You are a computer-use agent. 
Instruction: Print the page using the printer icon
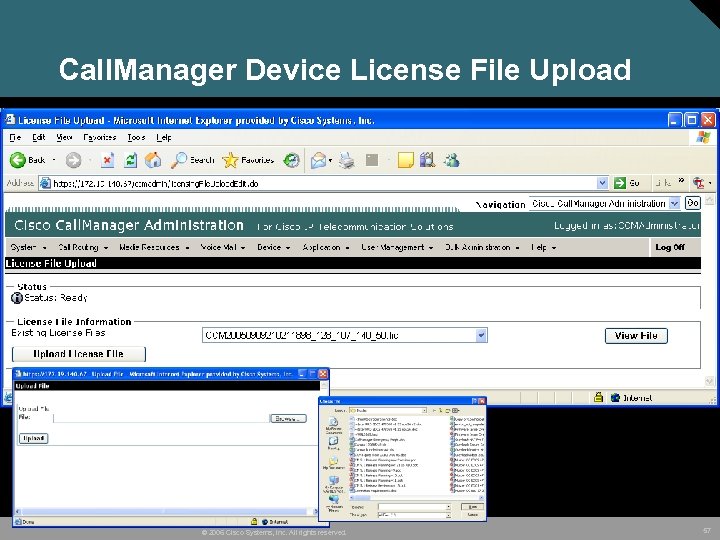pyautogui.click(x=347, y=160)
